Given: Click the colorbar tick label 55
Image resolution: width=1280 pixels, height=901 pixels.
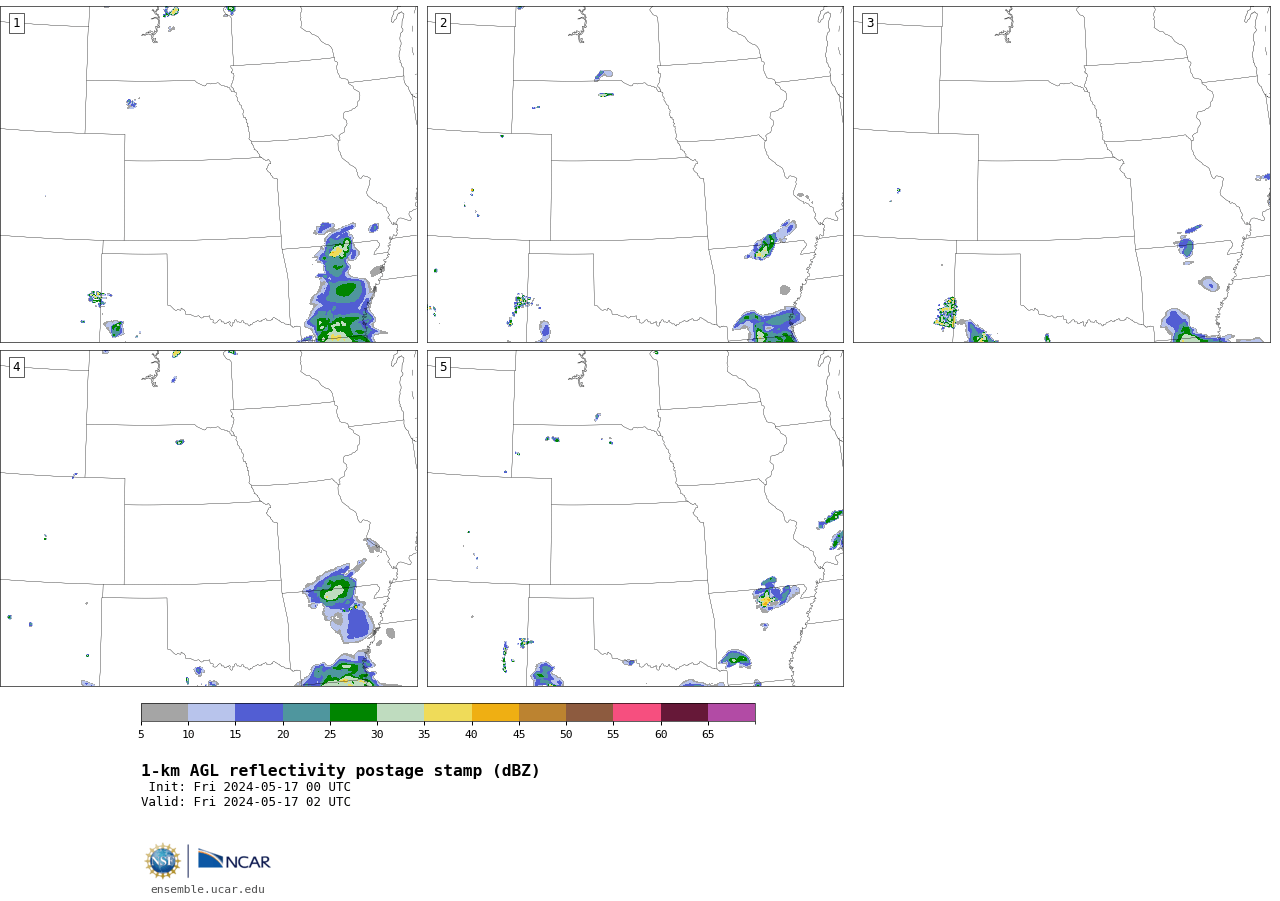Looking at the screenshot, I should [x=613, y=735].
